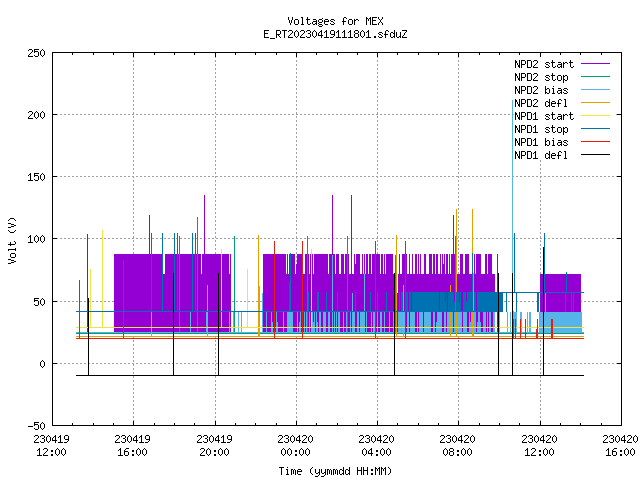
Task: Select the NPD2 bias legend entry
Action: [x=541, y=90]
